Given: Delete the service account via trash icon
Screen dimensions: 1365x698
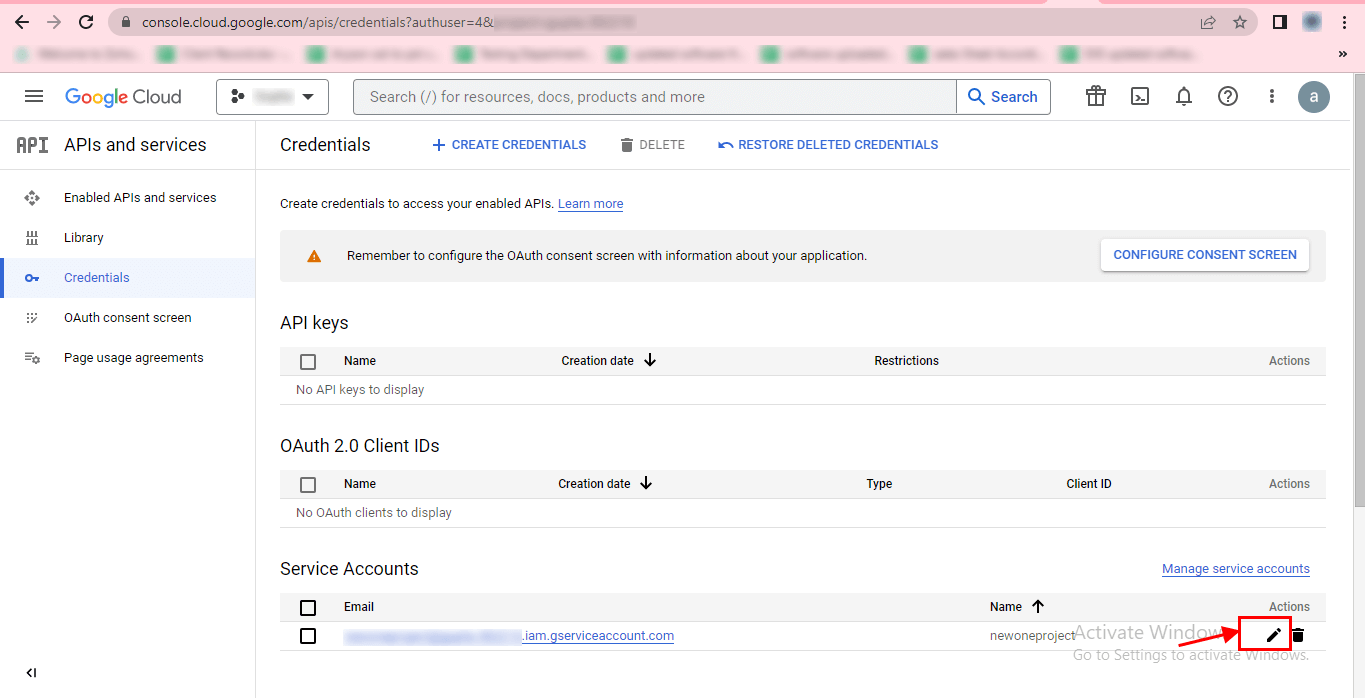Looking at the screenshot, I should pyautogui.click(x=1298, y=635).
